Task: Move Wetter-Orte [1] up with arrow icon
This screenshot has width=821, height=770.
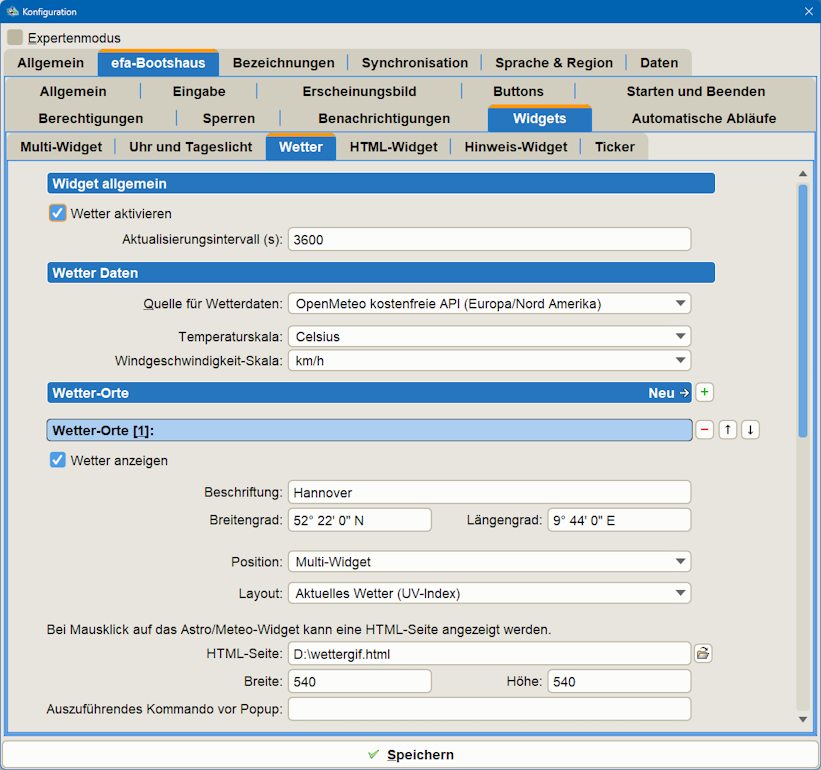Action: pyautogui.click(x=728, y=430)
